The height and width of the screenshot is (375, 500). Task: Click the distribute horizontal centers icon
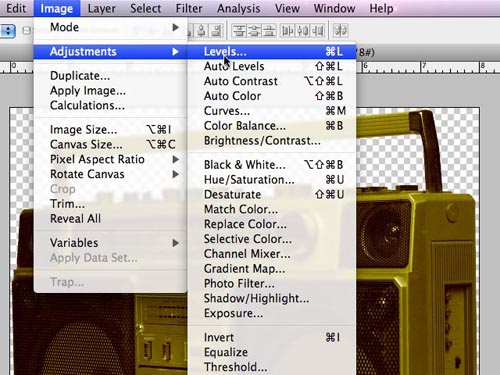coord(303,31)
